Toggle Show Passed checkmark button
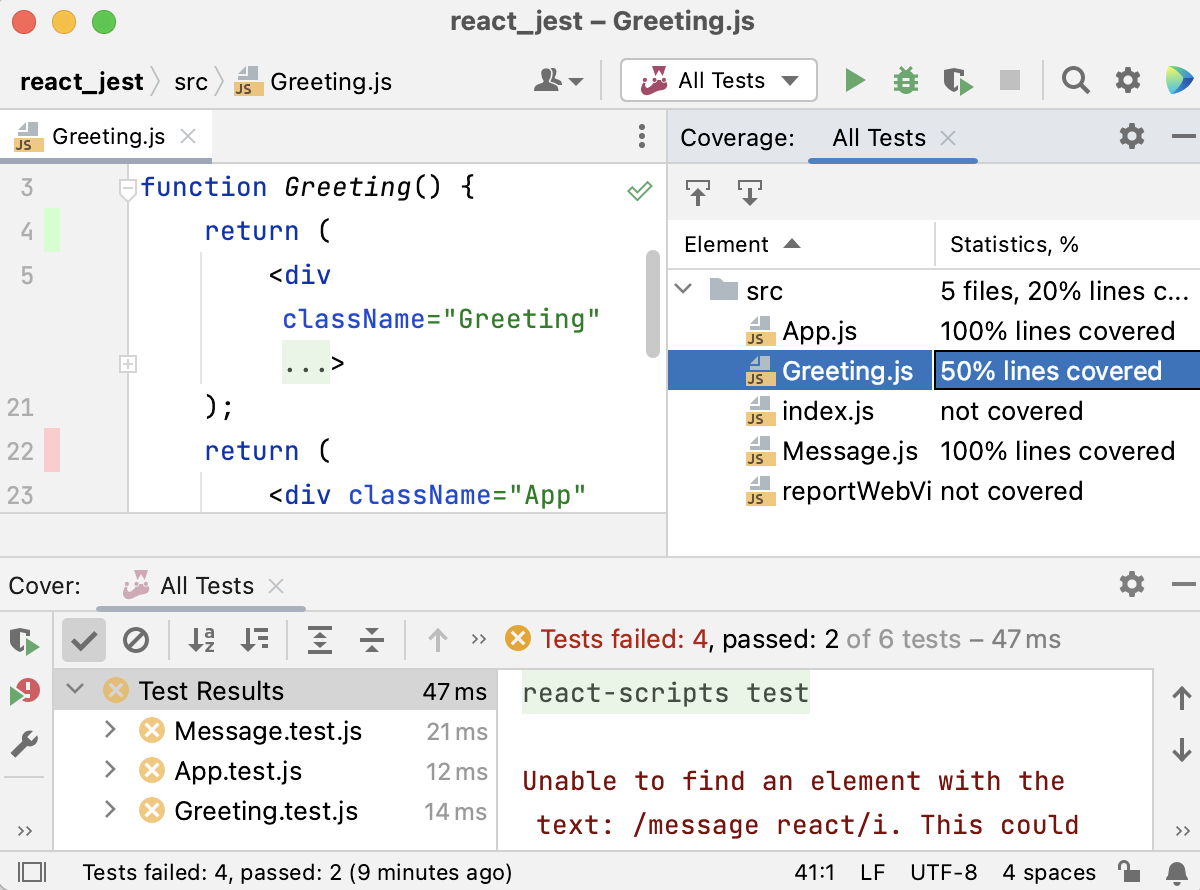Viewport: 1200px width, 890px height. point(83,640)
